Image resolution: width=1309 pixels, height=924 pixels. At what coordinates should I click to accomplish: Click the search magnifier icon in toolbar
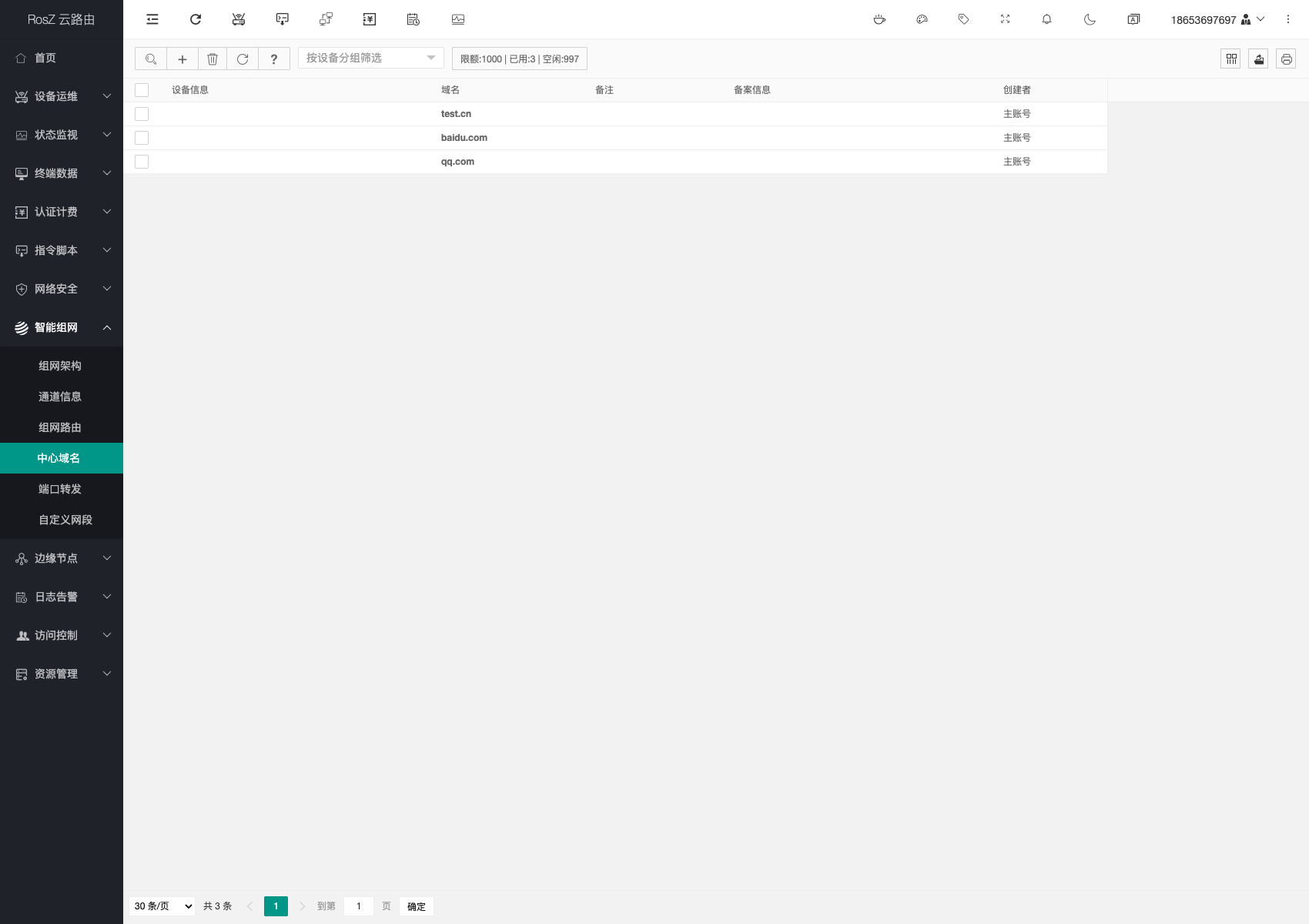151,59
